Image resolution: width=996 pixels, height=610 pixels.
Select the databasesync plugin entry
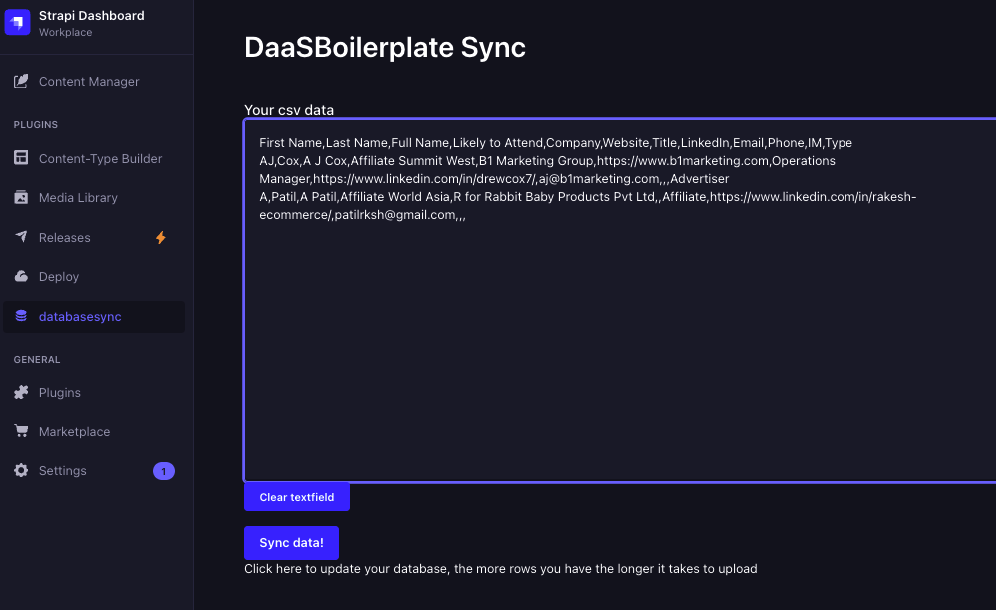(94, 316)
